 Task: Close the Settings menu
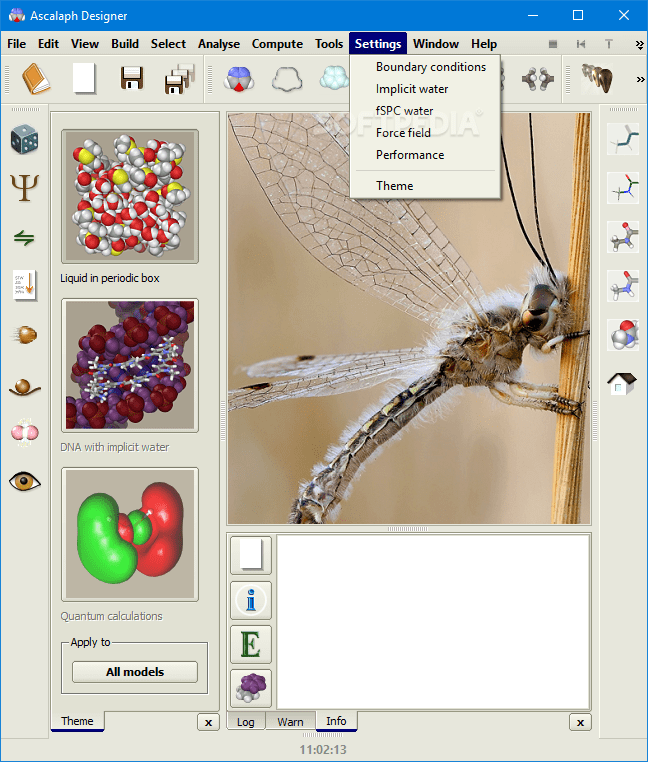(378, 44)
